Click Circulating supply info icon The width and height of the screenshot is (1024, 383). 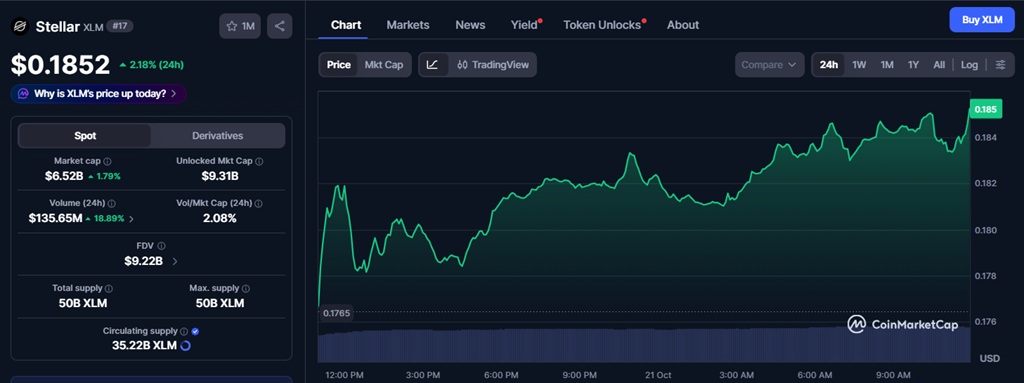[184, 331]
